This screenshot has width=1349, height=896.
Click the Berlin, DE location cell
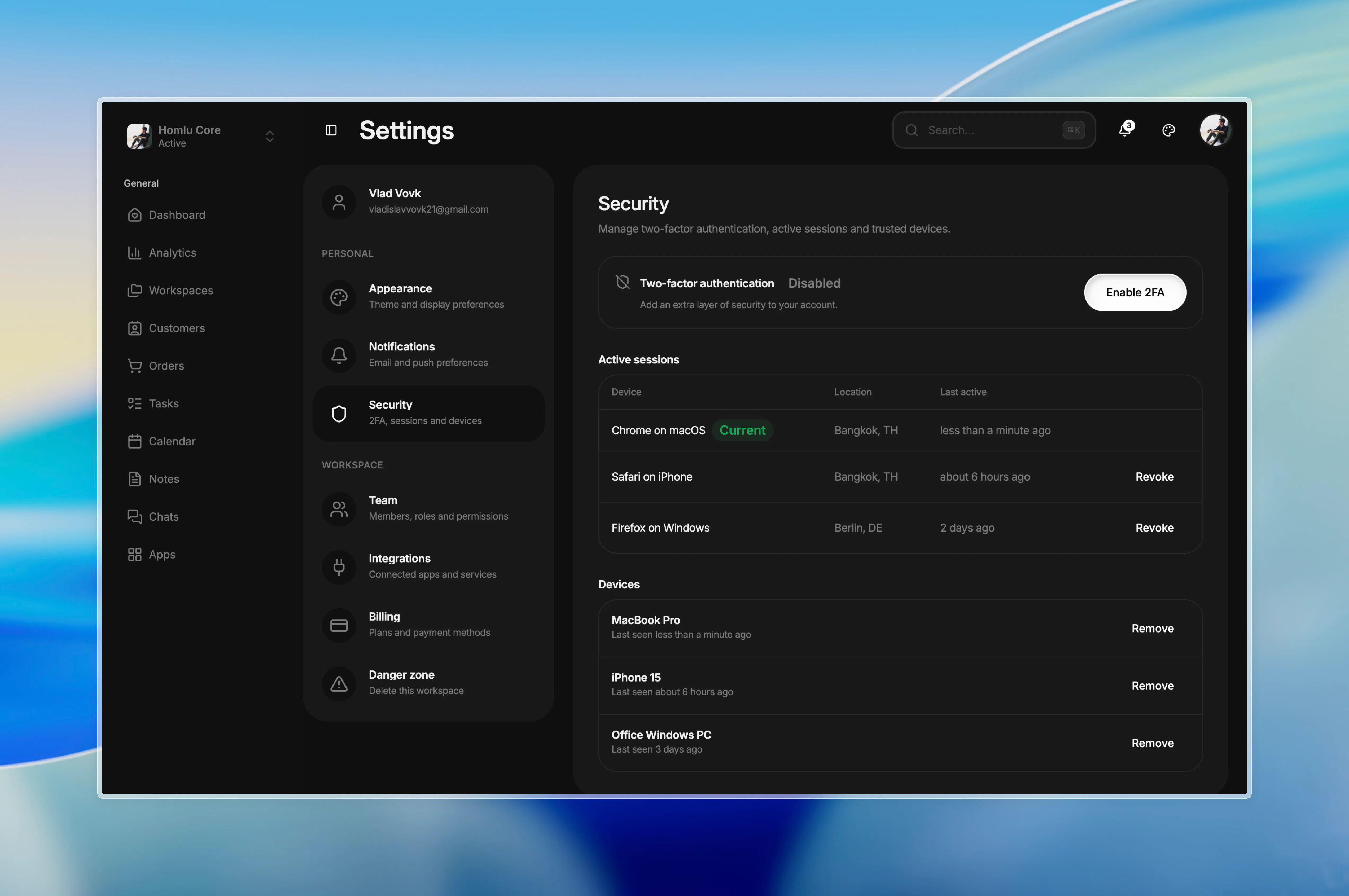click(x=858, y=528)
